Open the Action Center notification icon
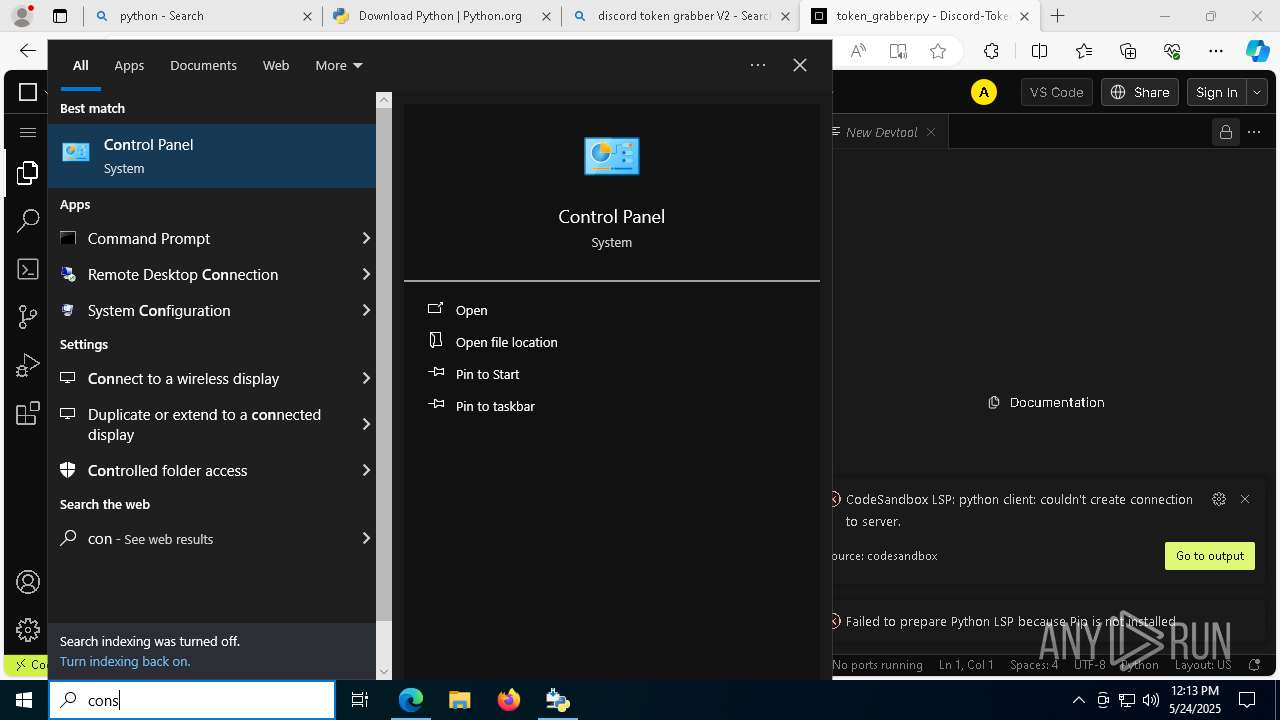The image size is (1280, 720). pyautogui.click(x=1247, y=700)
